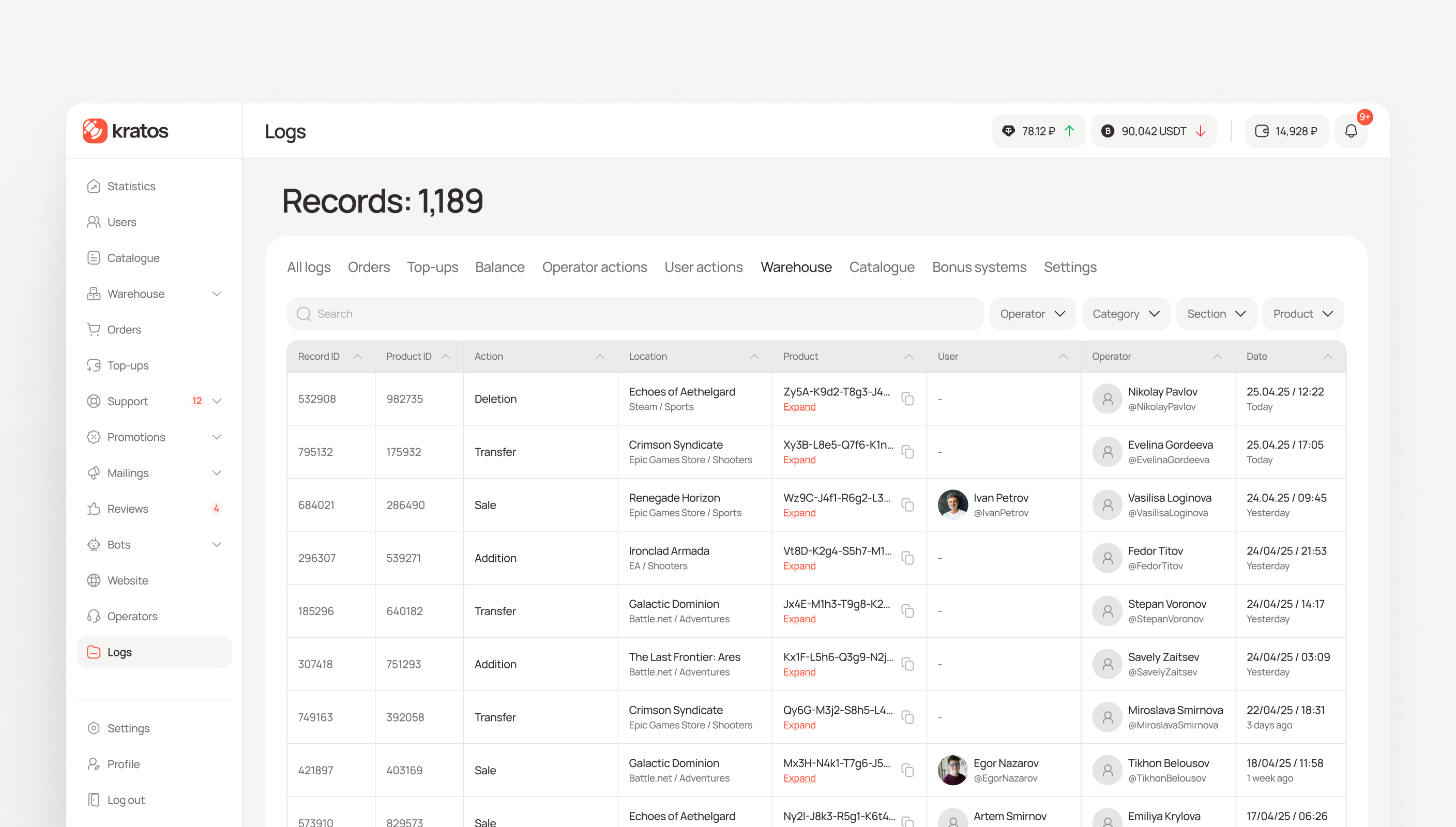
Task: Copy product key Zy5A-K9d2-T8g3-J4
Action: [x=907, y=399]
